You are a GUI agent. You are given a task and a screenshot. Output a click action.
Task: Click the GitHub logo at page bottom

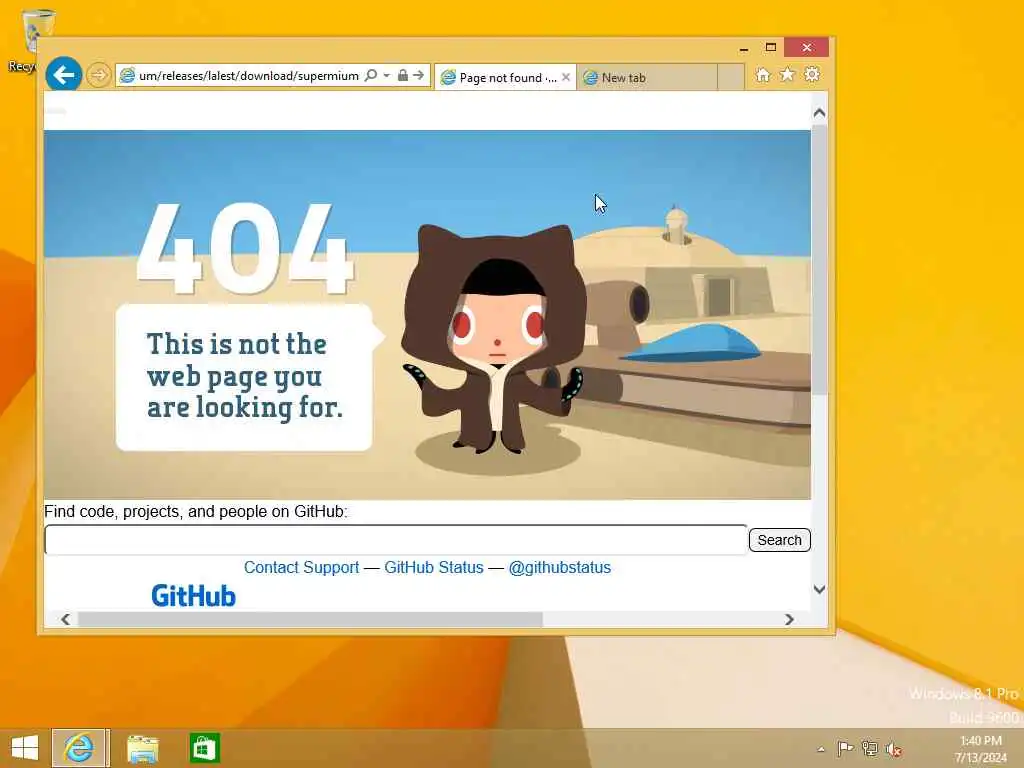coord(193,596)
